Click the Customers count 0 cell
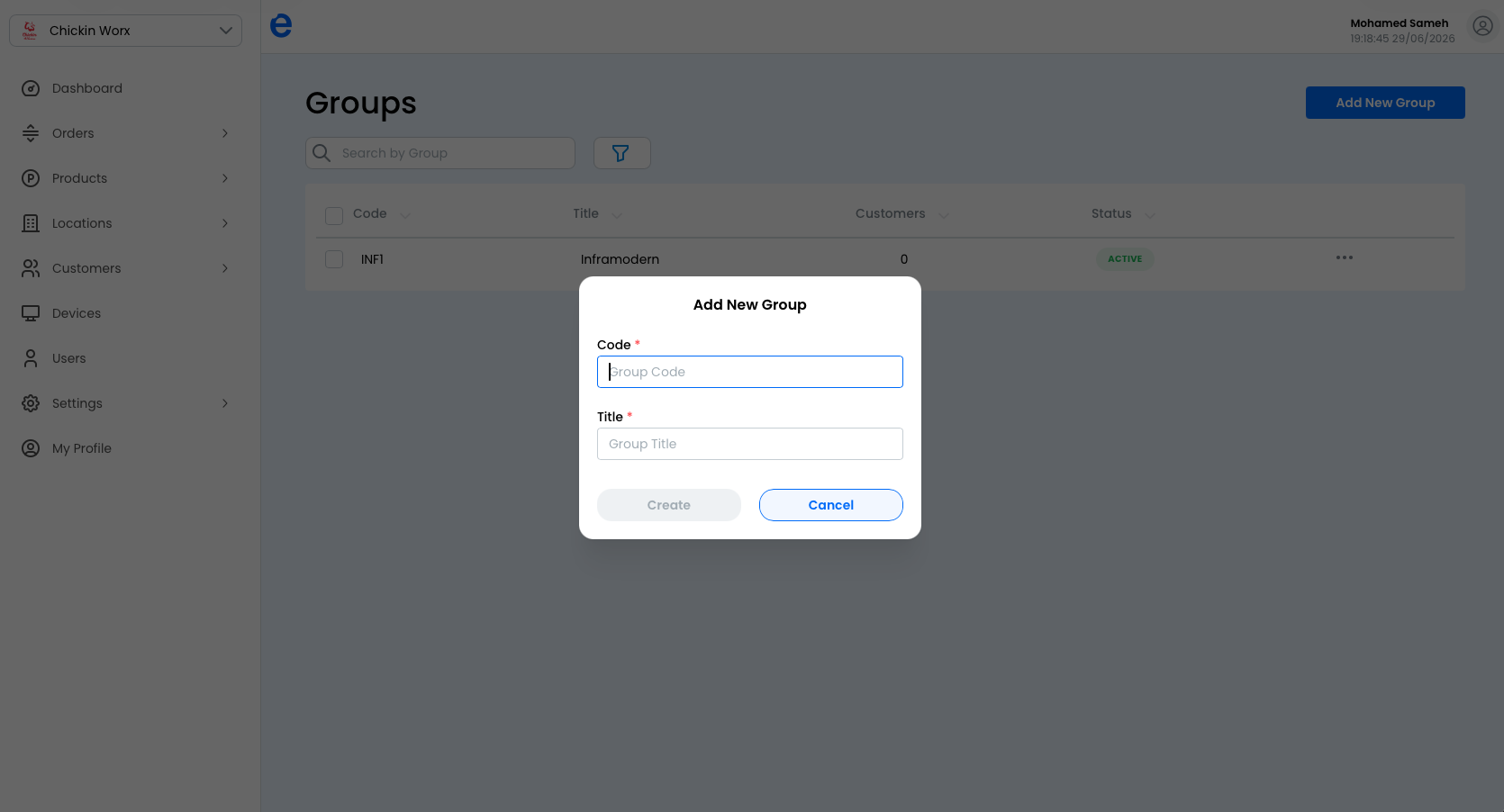 coord(904,259)
